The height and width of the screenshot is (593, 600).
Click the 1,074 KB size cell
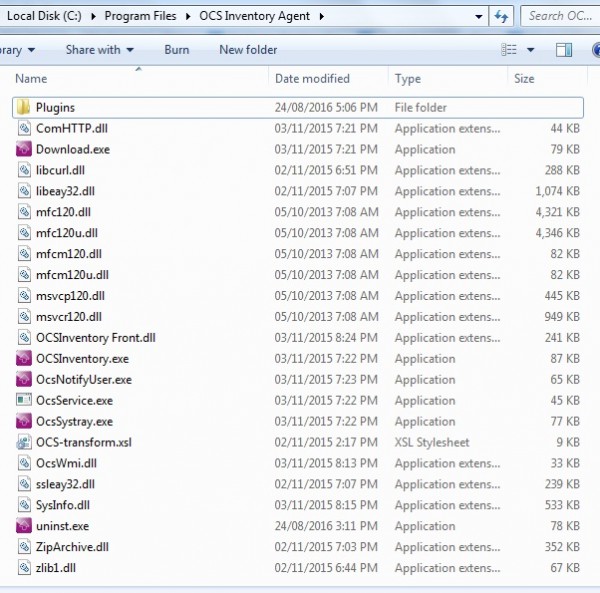558,191
